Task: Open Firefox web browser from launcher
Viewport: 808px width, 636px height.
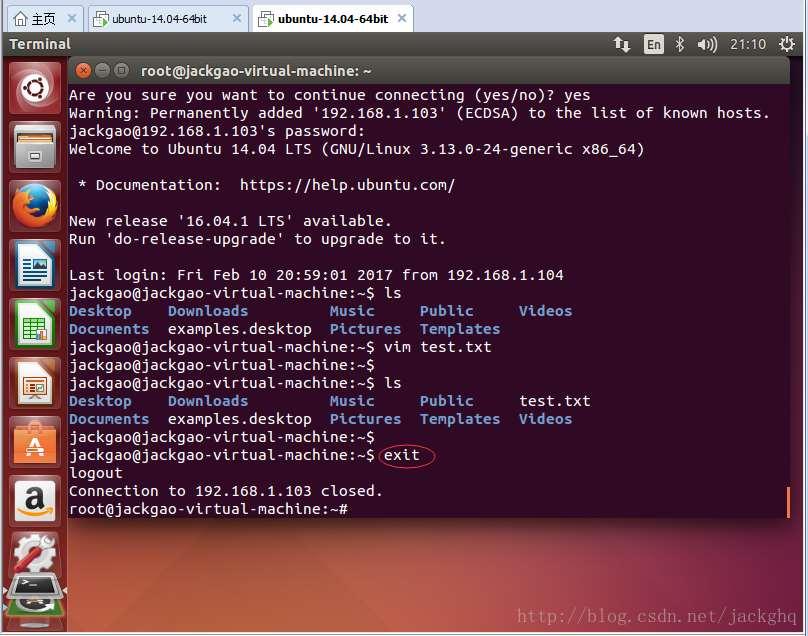Action: [x=36, y=207]
